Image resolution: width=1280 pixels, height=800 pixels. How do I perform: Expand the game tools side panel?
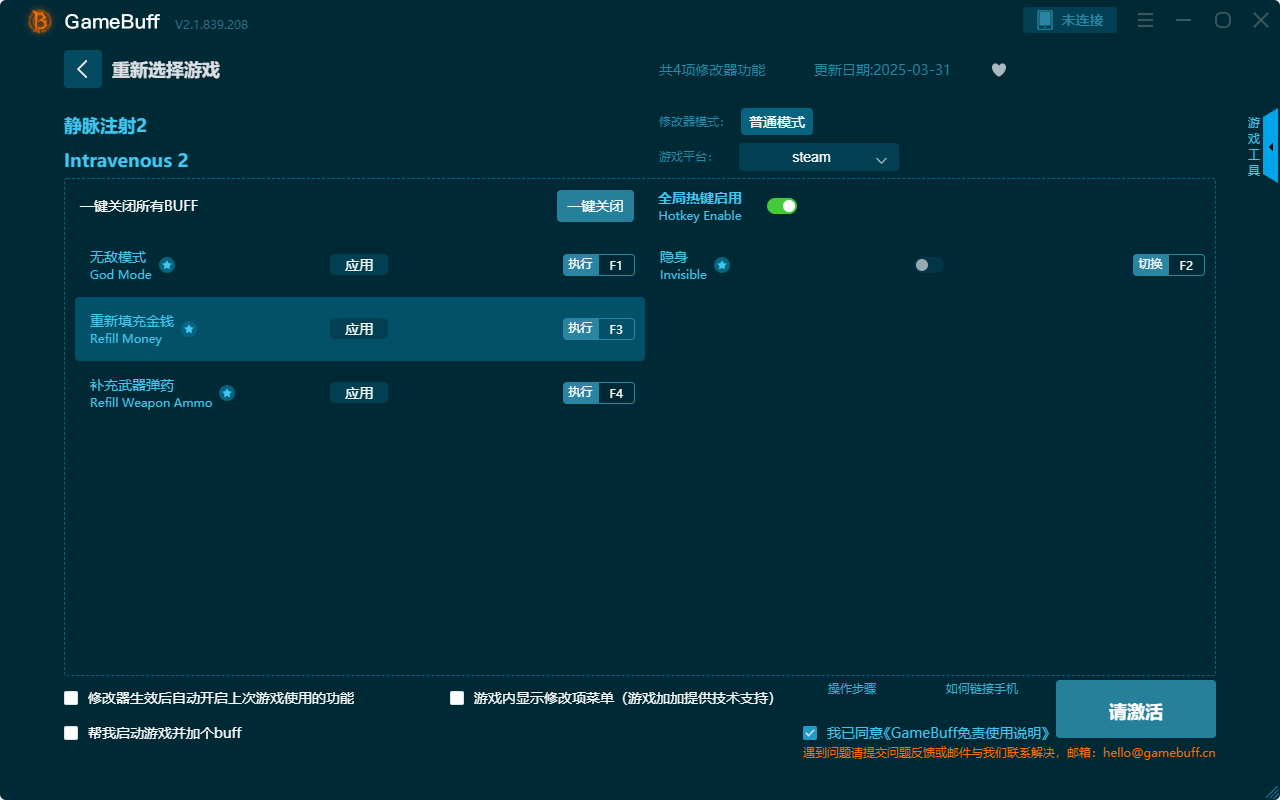pyautogui.click(x=1269, y=146)
